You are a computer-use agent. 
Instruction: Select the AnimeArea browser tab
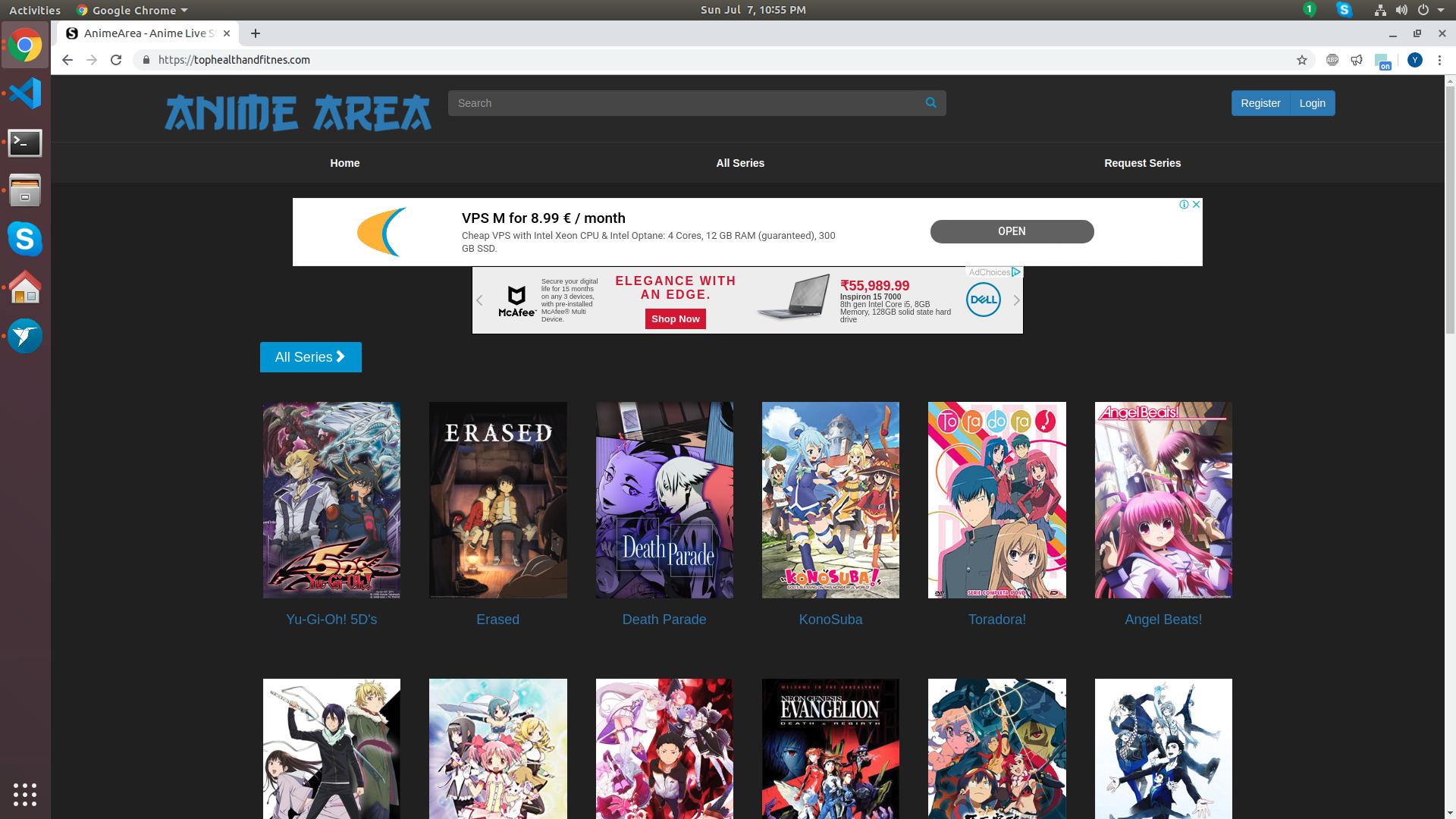pyautogui.click(x=148, y=33)
